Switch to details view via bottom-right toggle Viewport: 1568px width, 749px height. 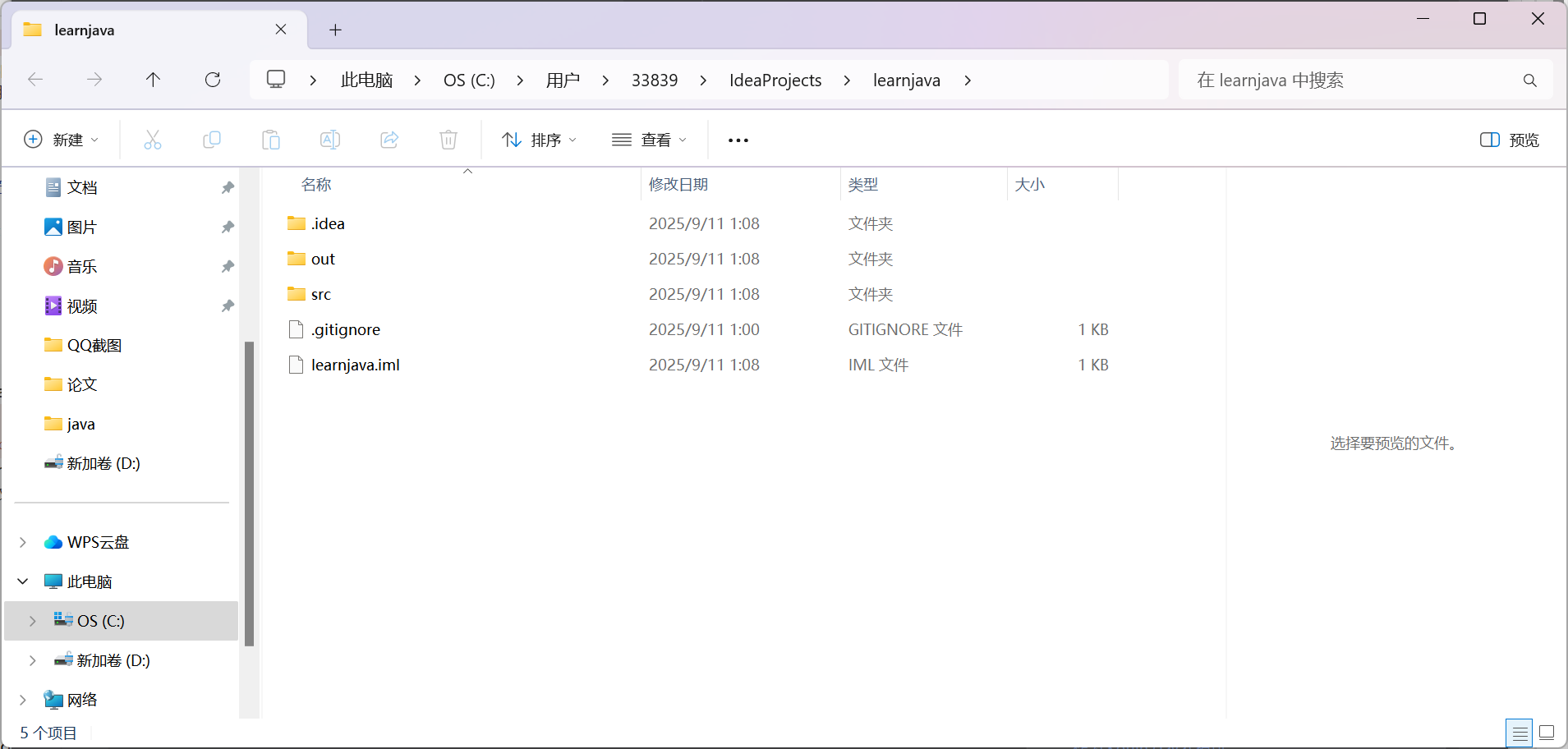pyautogui.click(x=1519, y=732)
